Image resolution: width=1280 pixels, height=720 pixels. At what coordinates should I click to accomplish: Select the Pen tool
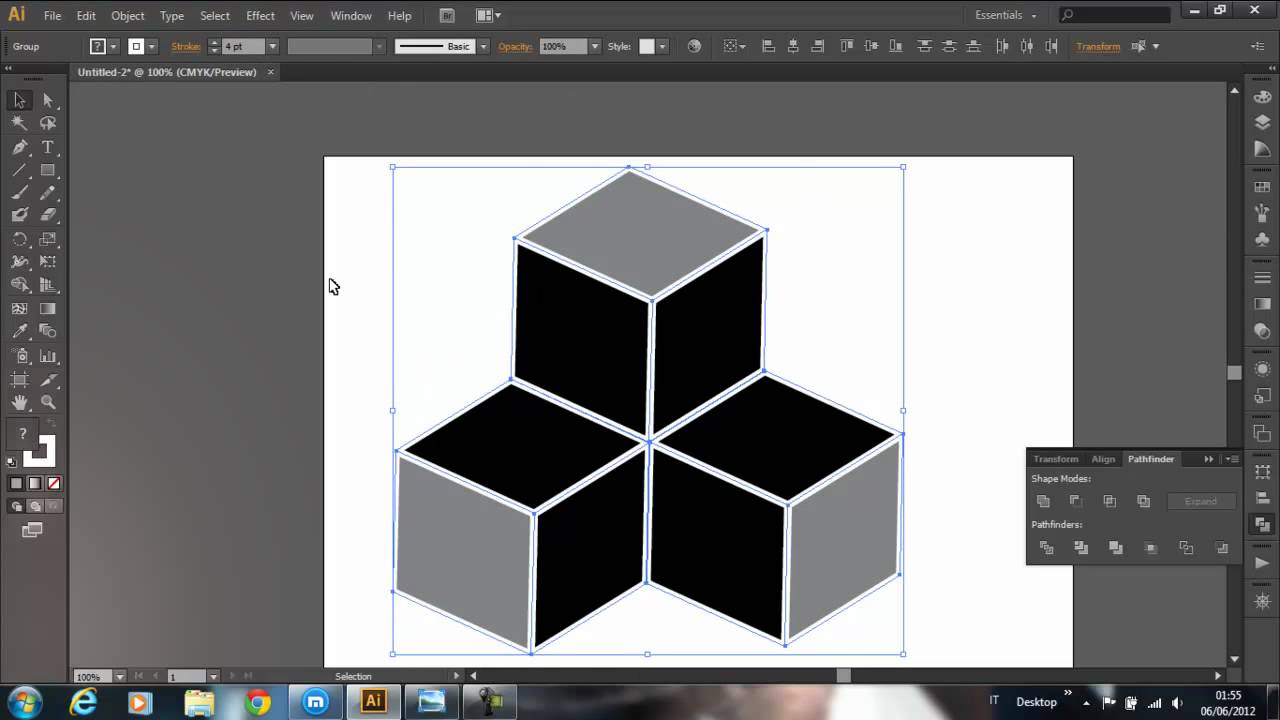pyautogui.click(x=19, y=147)
